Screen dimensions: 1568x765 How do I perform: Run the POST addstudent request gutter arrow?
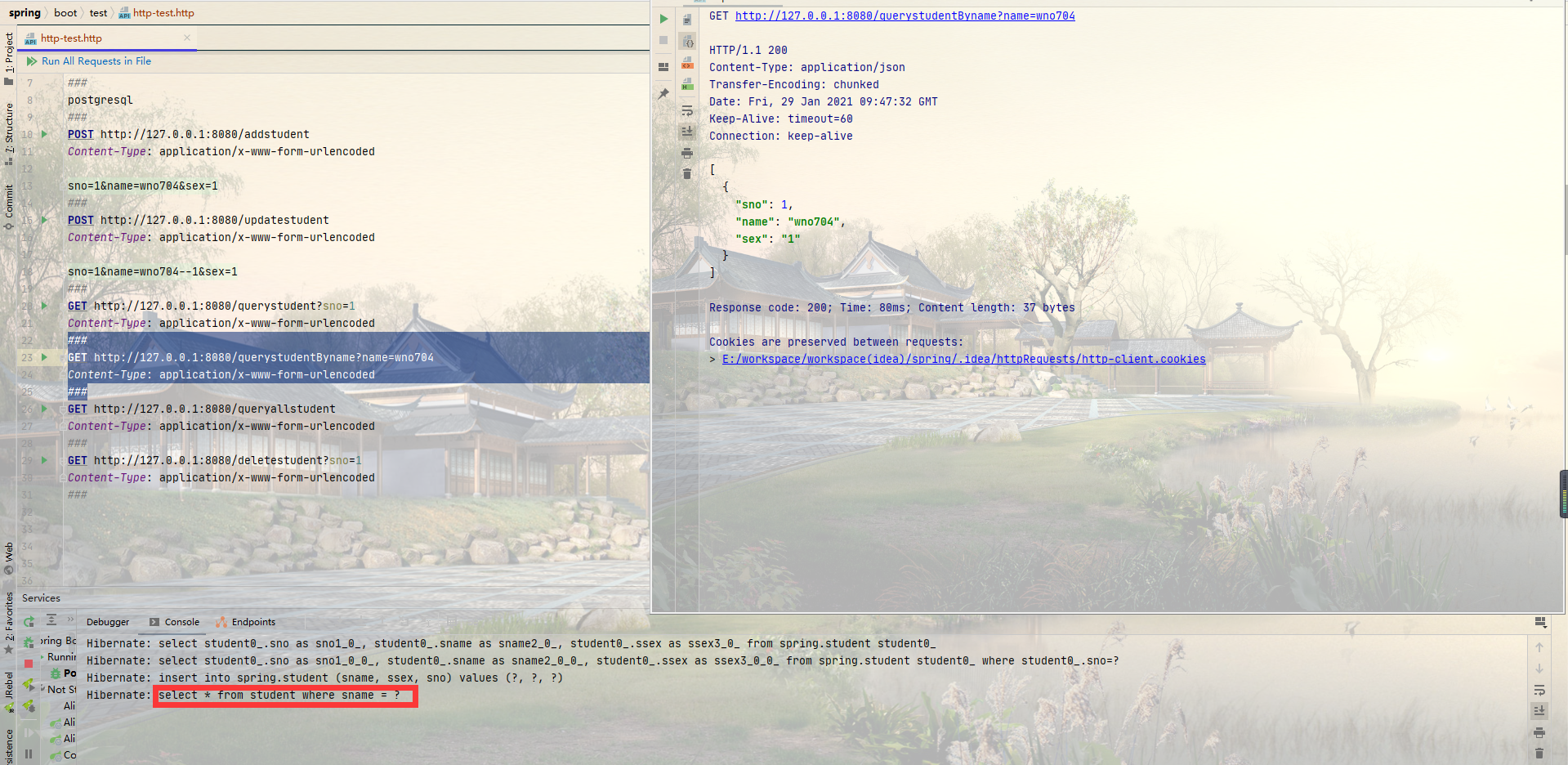pos(45,134)
